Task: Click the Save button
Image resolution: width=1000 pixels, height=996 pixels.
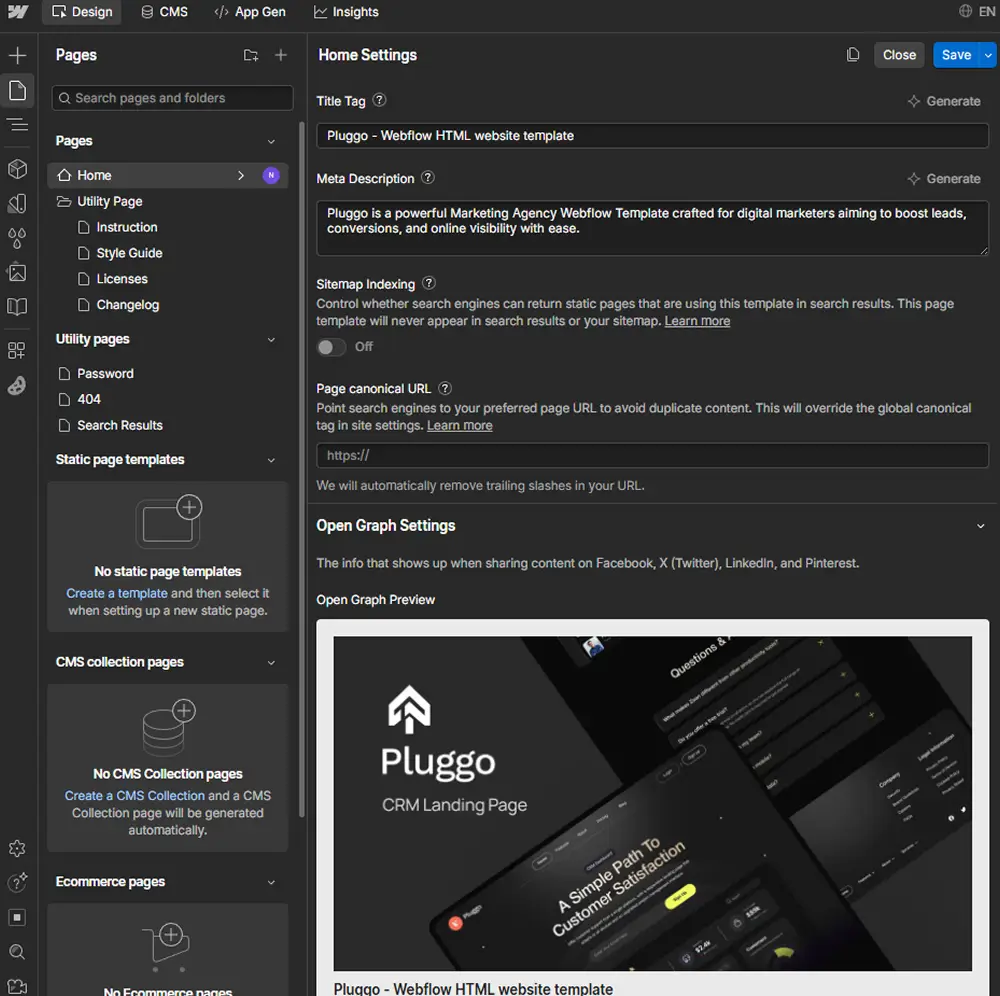Action: 956,55
